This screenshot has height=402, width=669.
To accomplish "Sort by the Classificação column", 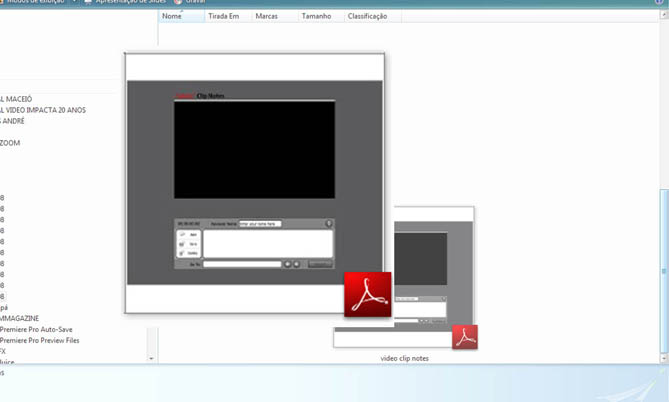I will point(367,17).
